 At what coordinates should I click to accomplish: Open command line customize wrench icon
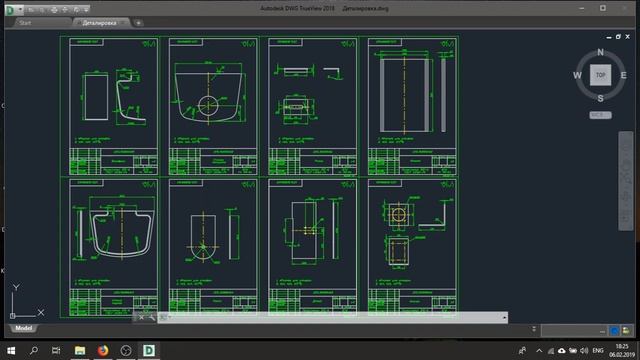151,317
